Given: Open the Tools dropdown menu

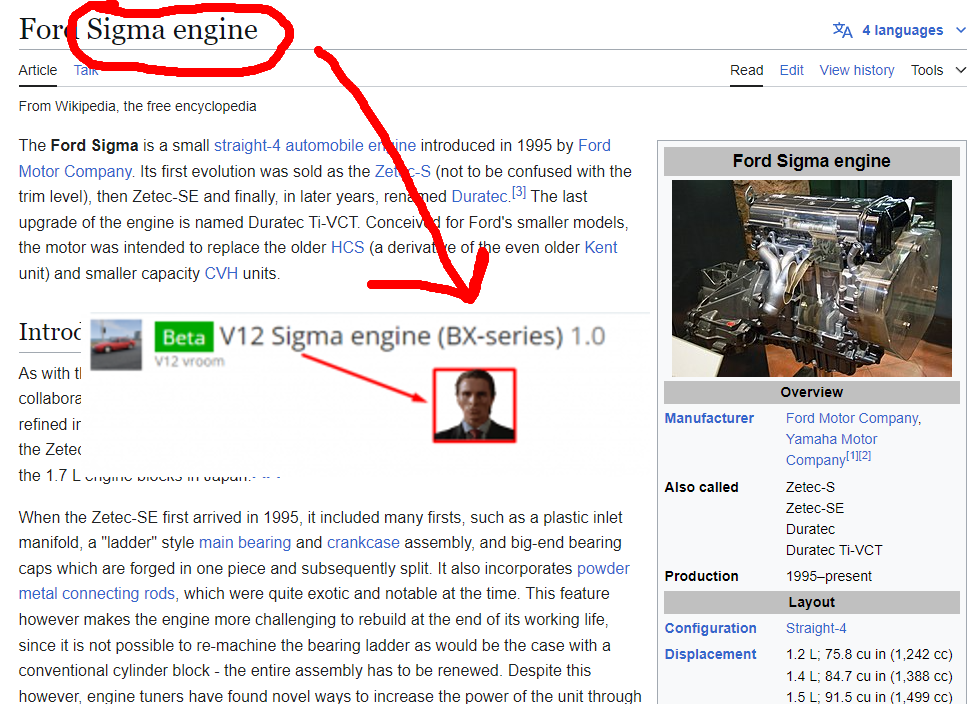Looking at the screenshot, I should point(938,70).
